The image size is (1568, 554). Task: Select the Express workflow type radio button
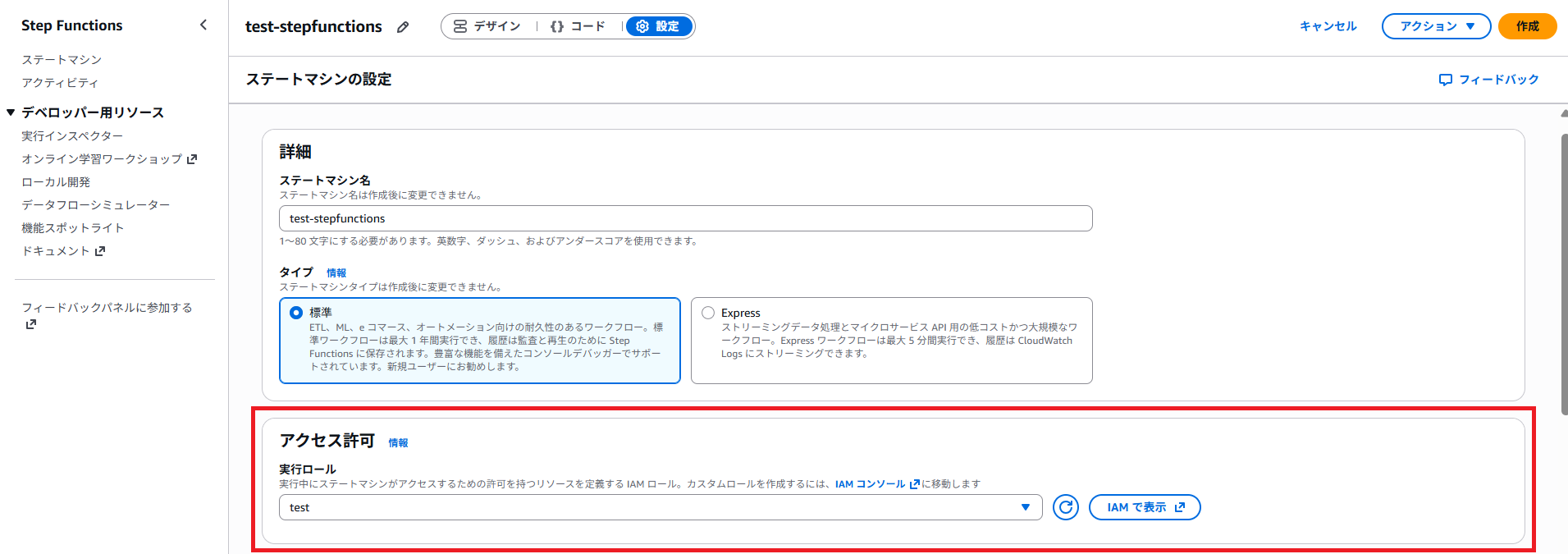[708, 313]
